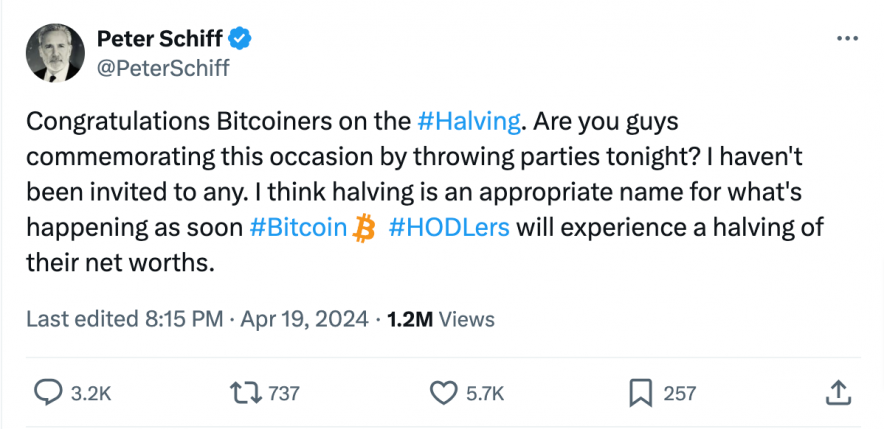The height and width of the screenshot is (429, 884).
Task: Repost the tweet using the retweet icon
Action: click(245, 392)
